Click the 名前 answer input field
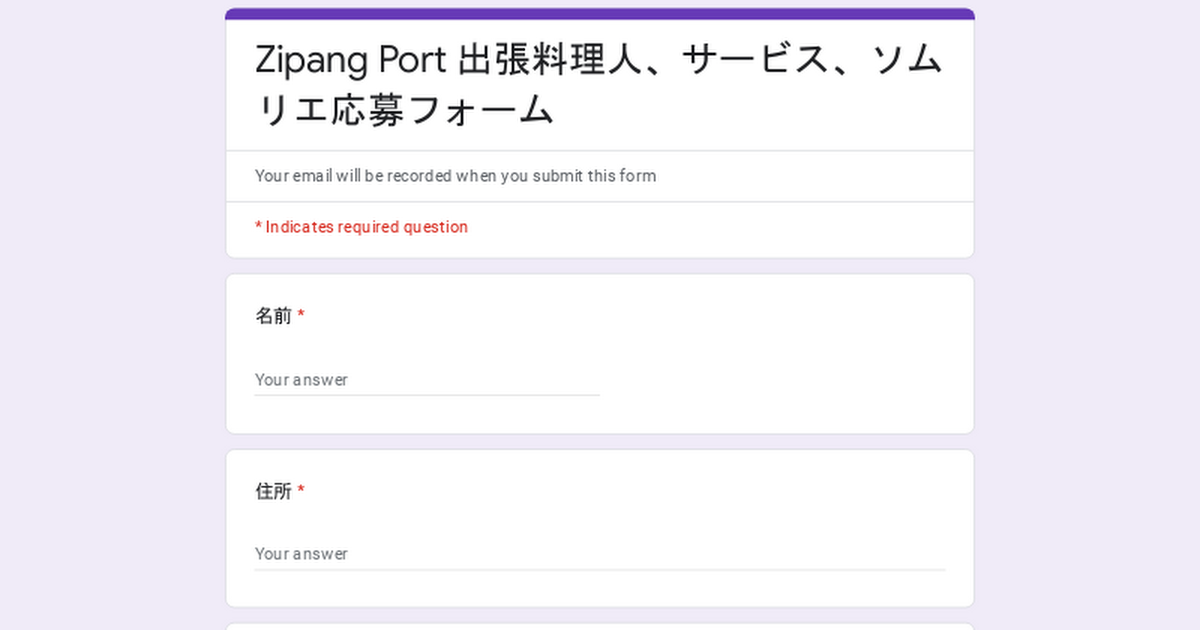The height and width of the screenshot is (630, 1200). tap(427, 380)
